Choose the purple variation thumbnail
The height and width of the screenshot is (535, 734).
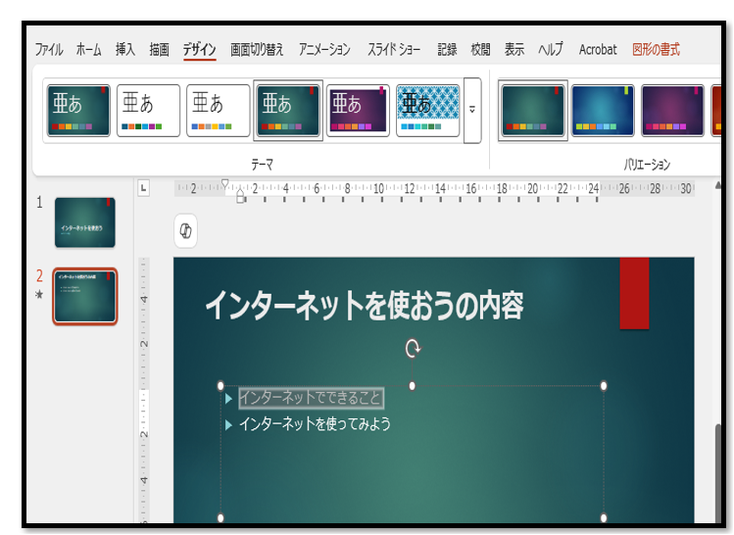(673, 110)
